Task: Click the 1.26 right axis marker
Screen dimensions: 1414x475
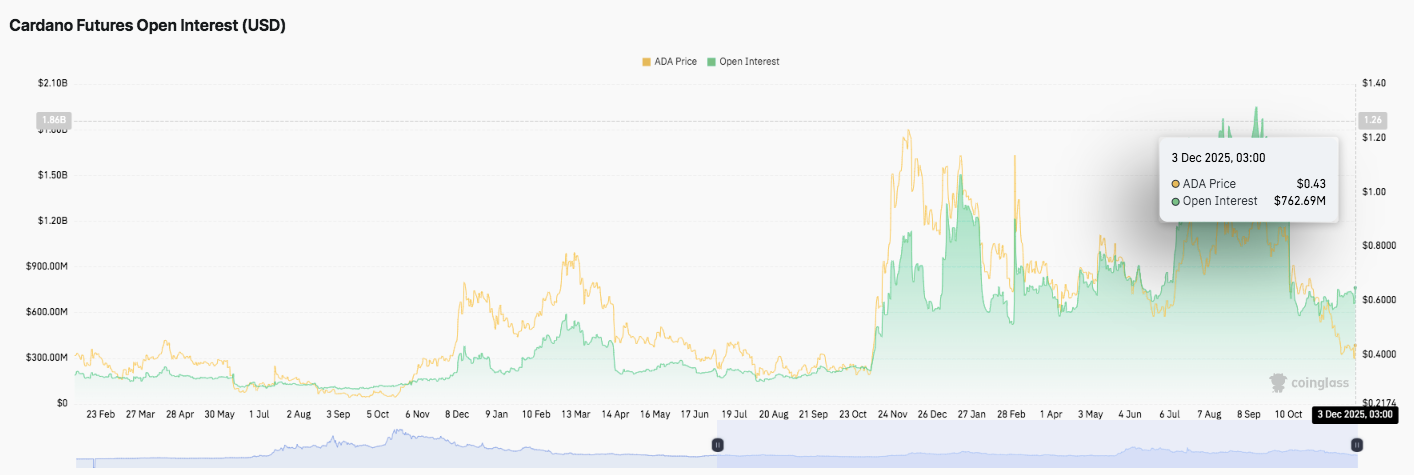Action: (x=1370, y=121)
